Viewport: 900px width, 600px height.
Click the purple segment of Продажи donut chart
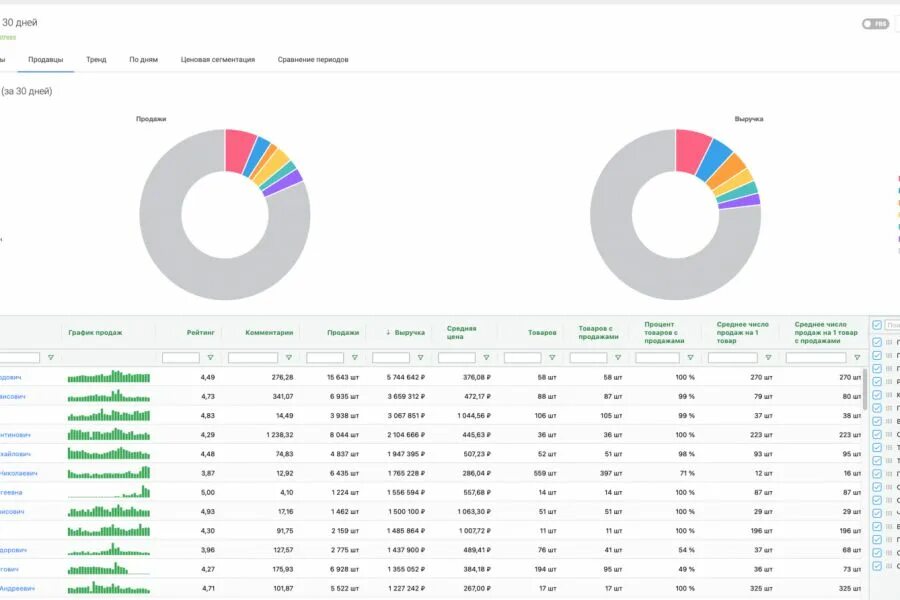tap(285, 183)
